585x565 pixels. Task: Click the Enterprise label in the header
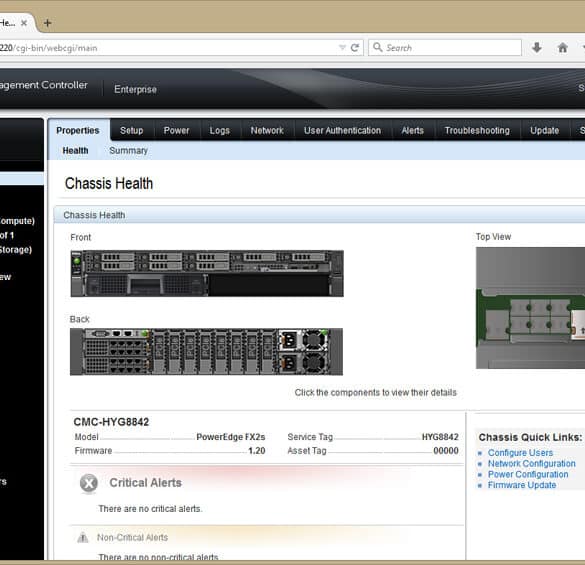135,90
